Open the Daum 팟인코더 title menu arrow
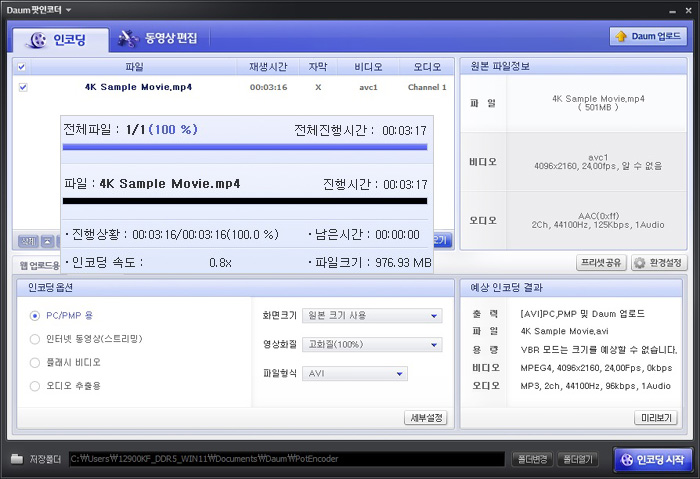The height and width of the screenshot is (479, 700). [x=68, y=10]
